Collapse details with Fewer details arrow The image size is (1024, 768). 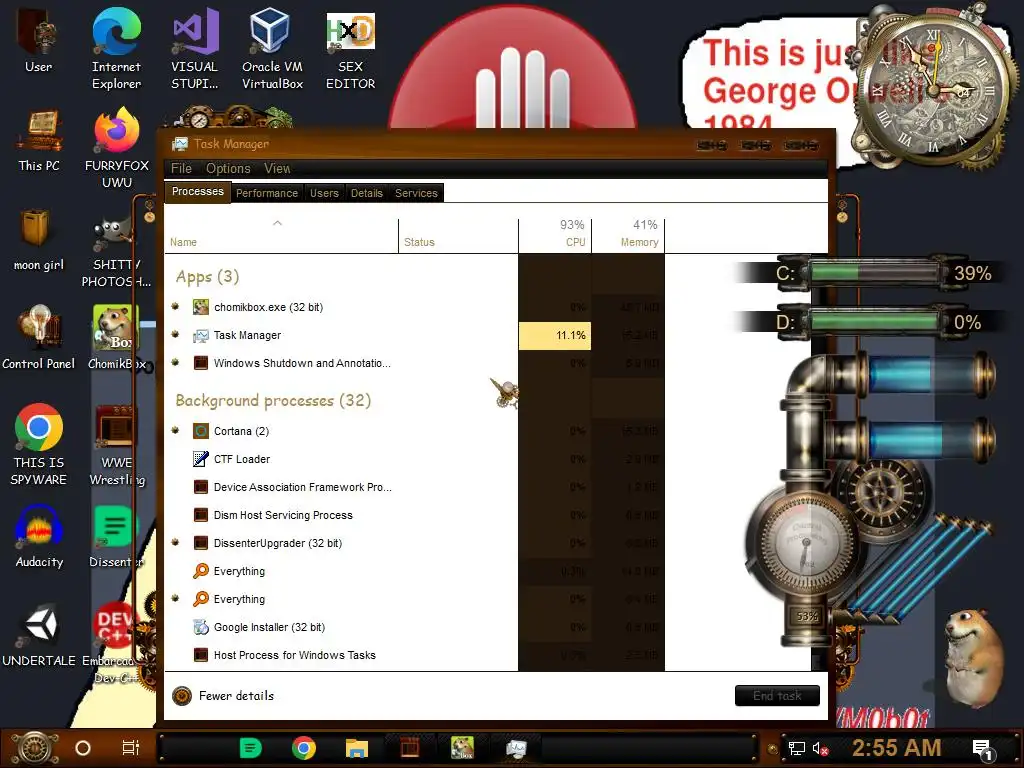point(182,696)
